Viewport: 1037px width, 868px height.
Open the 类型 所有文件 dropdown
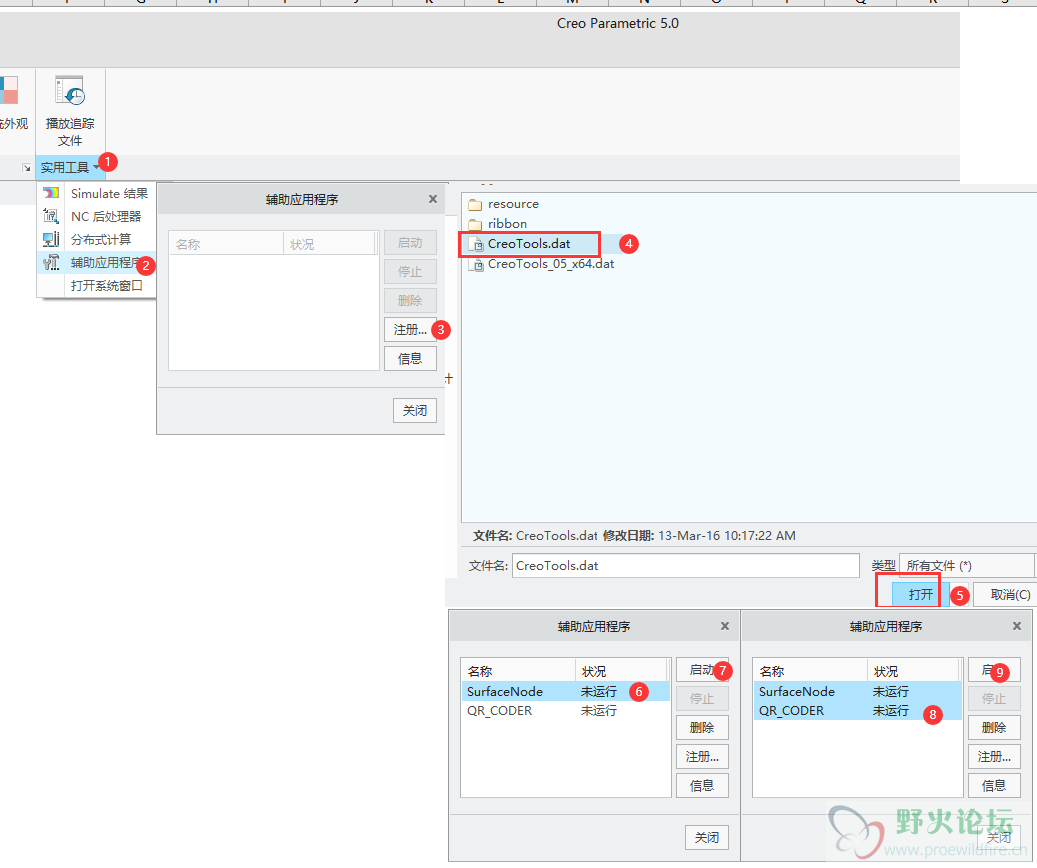(x=966, y=566)
